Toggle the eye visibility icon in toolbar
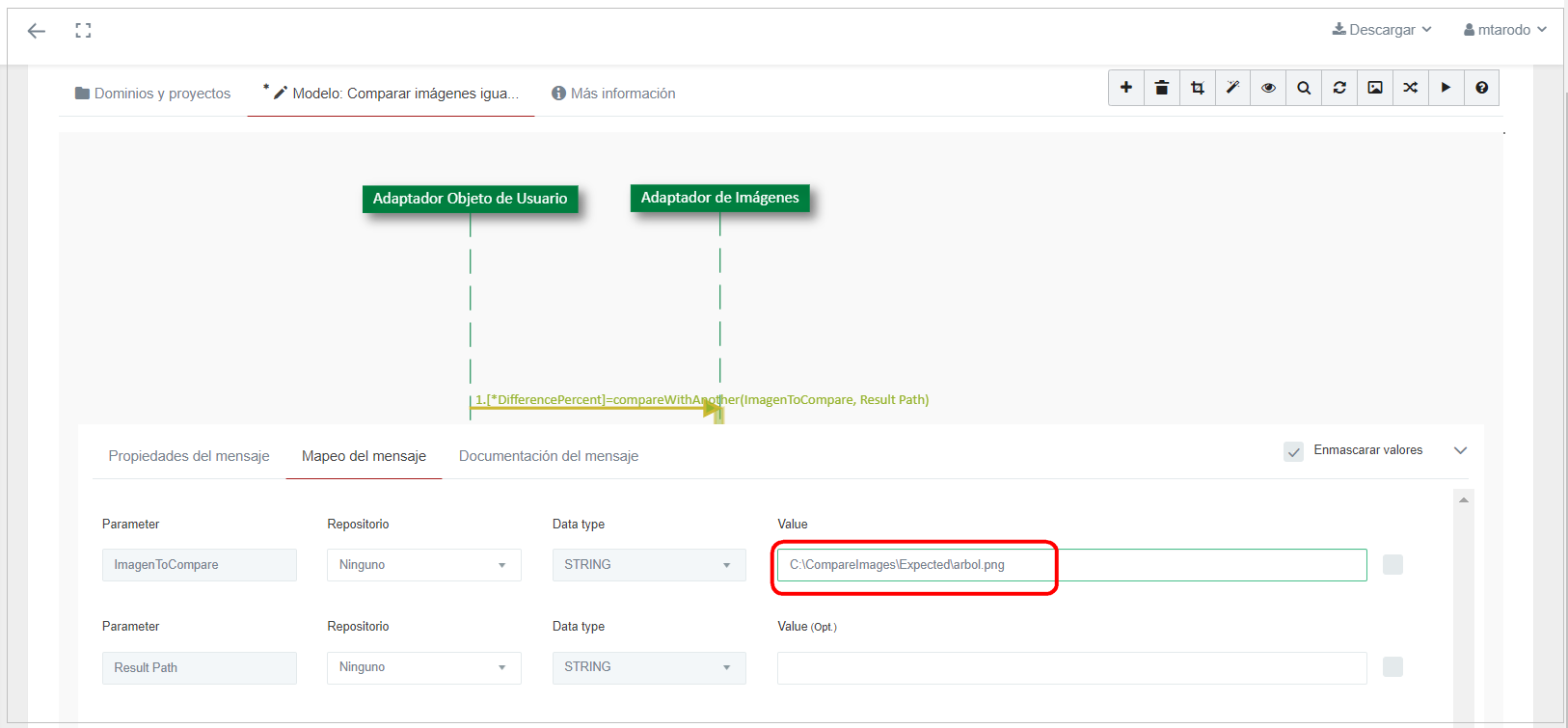The width and height of the screenshot is (1568, 728). click(x=1268, y=88)
